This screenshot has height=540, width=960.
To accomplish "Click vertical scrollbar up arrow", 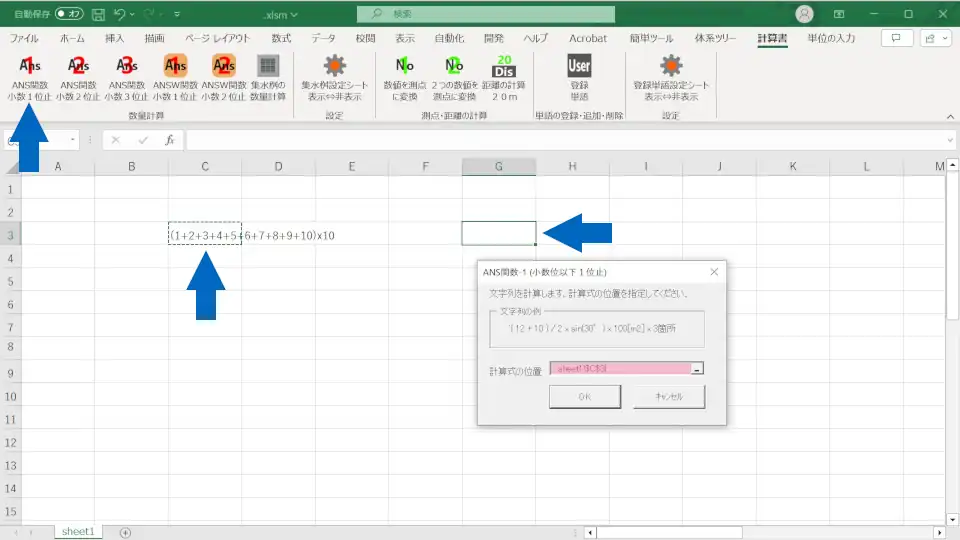I will [952, 165].
